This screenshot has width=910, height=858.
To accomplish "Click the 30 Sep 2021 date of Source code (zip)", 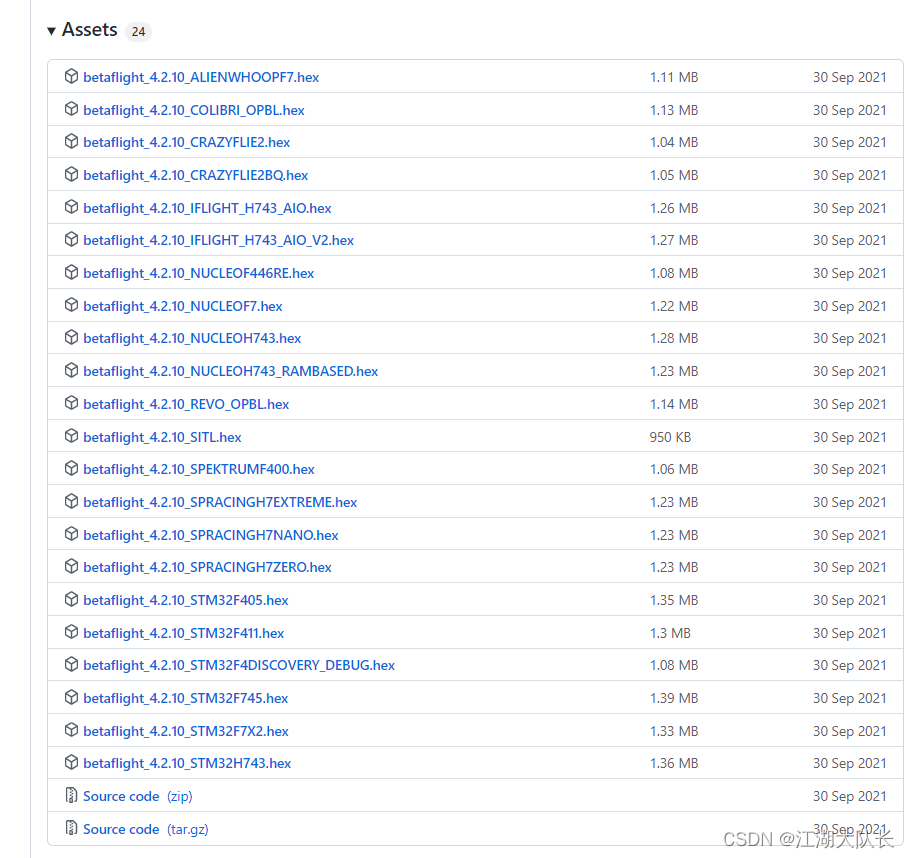I will click(x=850, y=796).
